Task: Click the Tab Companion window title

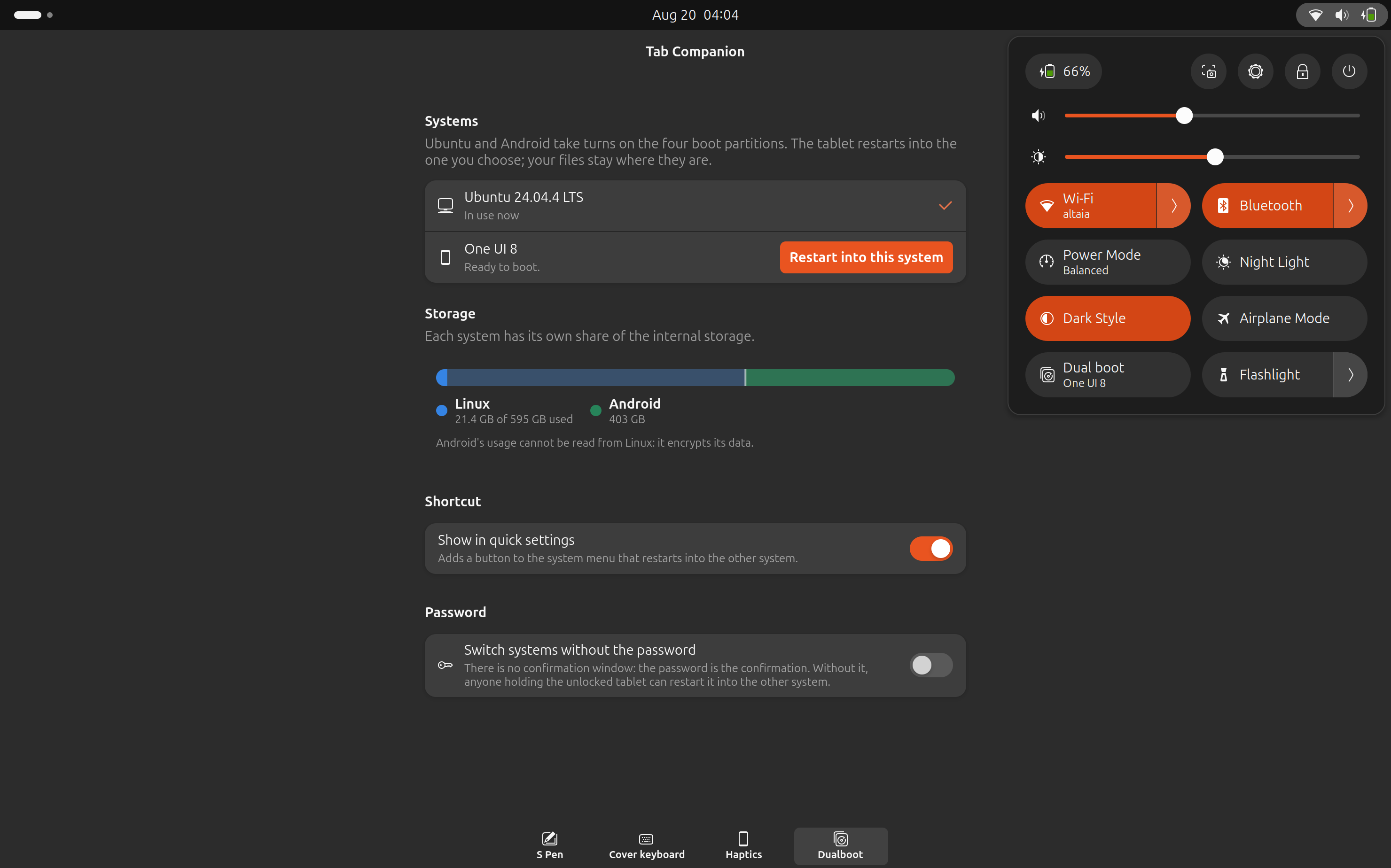Action: click(x=695, y=52)
